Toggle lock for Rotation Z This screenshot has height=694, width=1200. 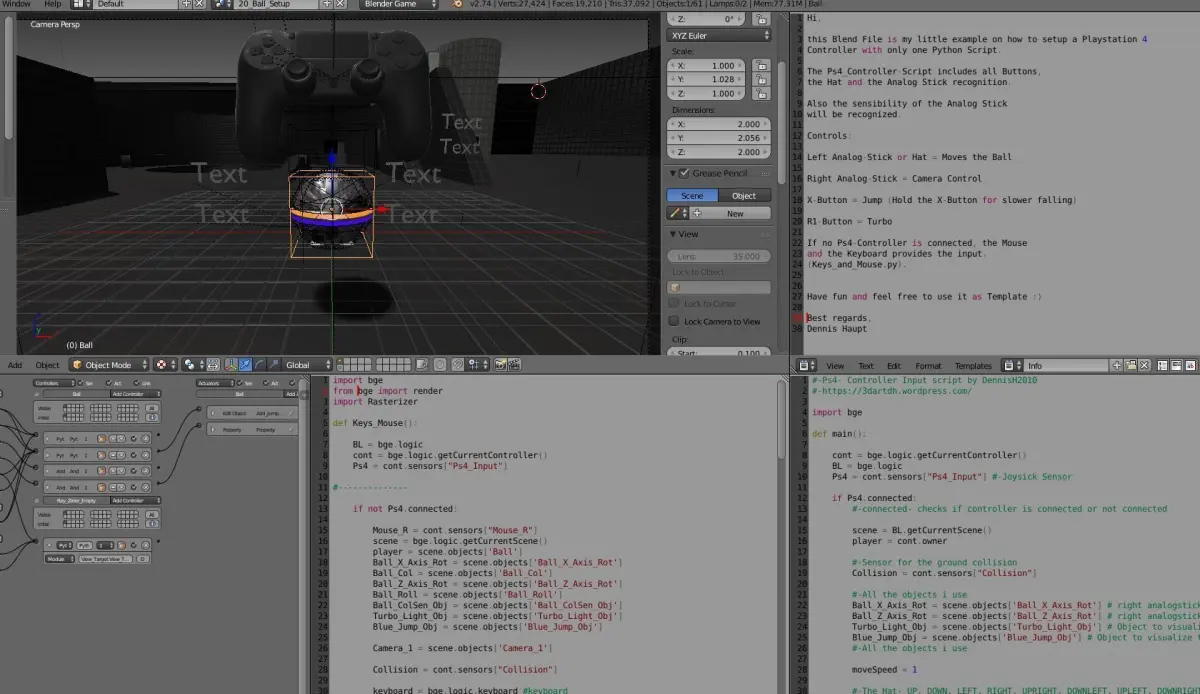760,19
